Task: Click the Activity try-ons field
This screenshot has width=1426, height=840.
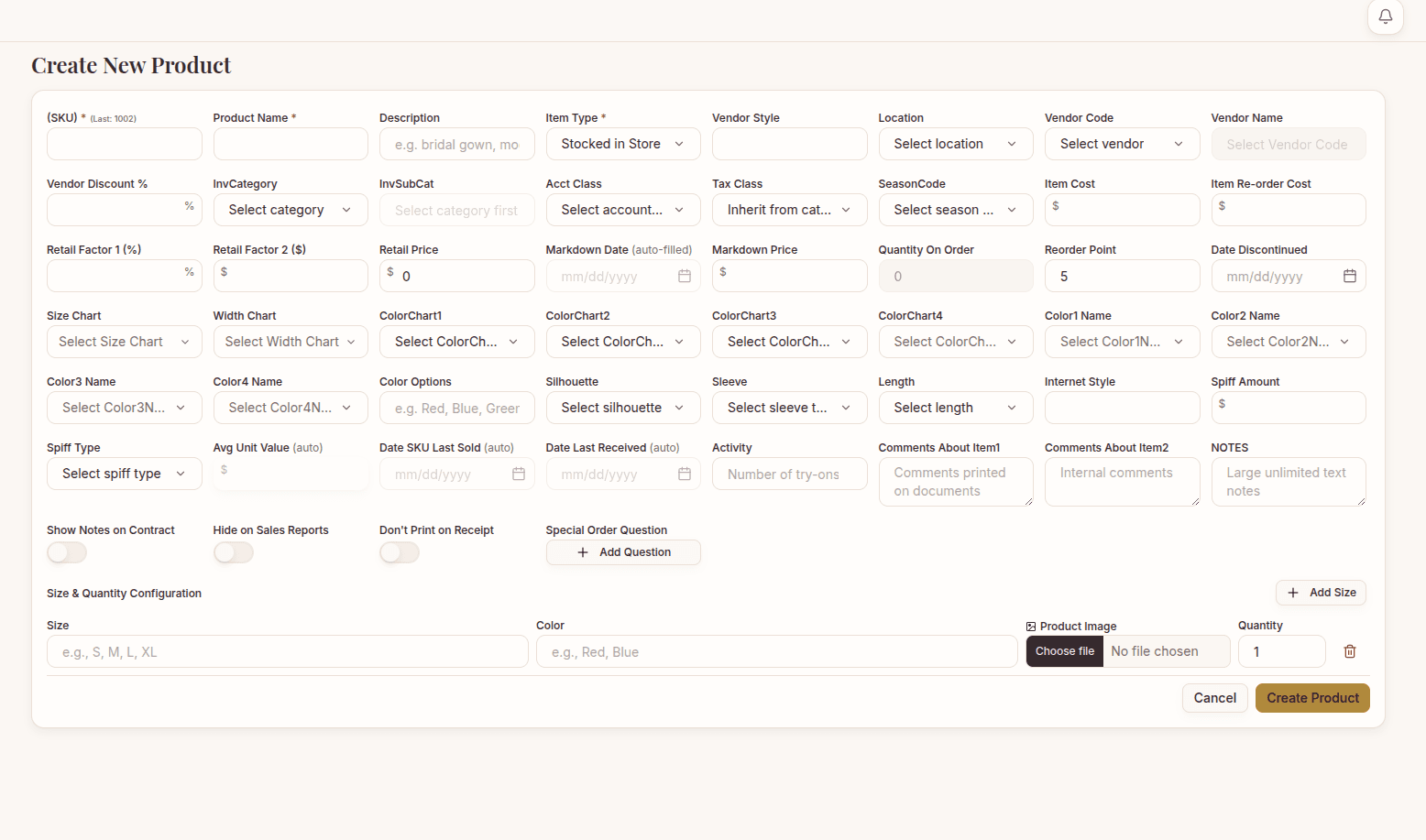Action: (789, 474)
